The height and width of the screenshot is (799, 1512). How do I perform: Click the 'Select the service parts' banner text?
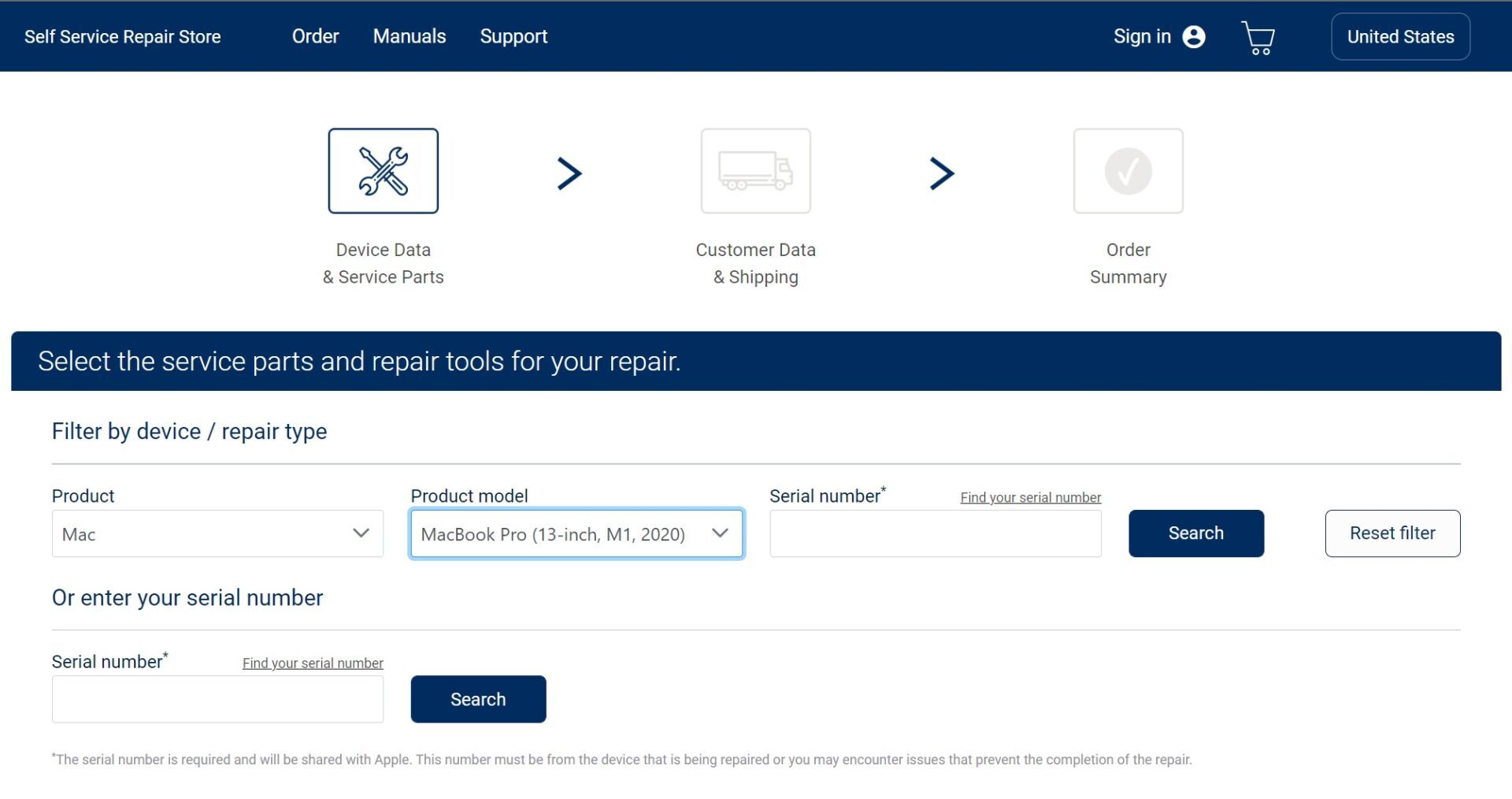[359, 361]
